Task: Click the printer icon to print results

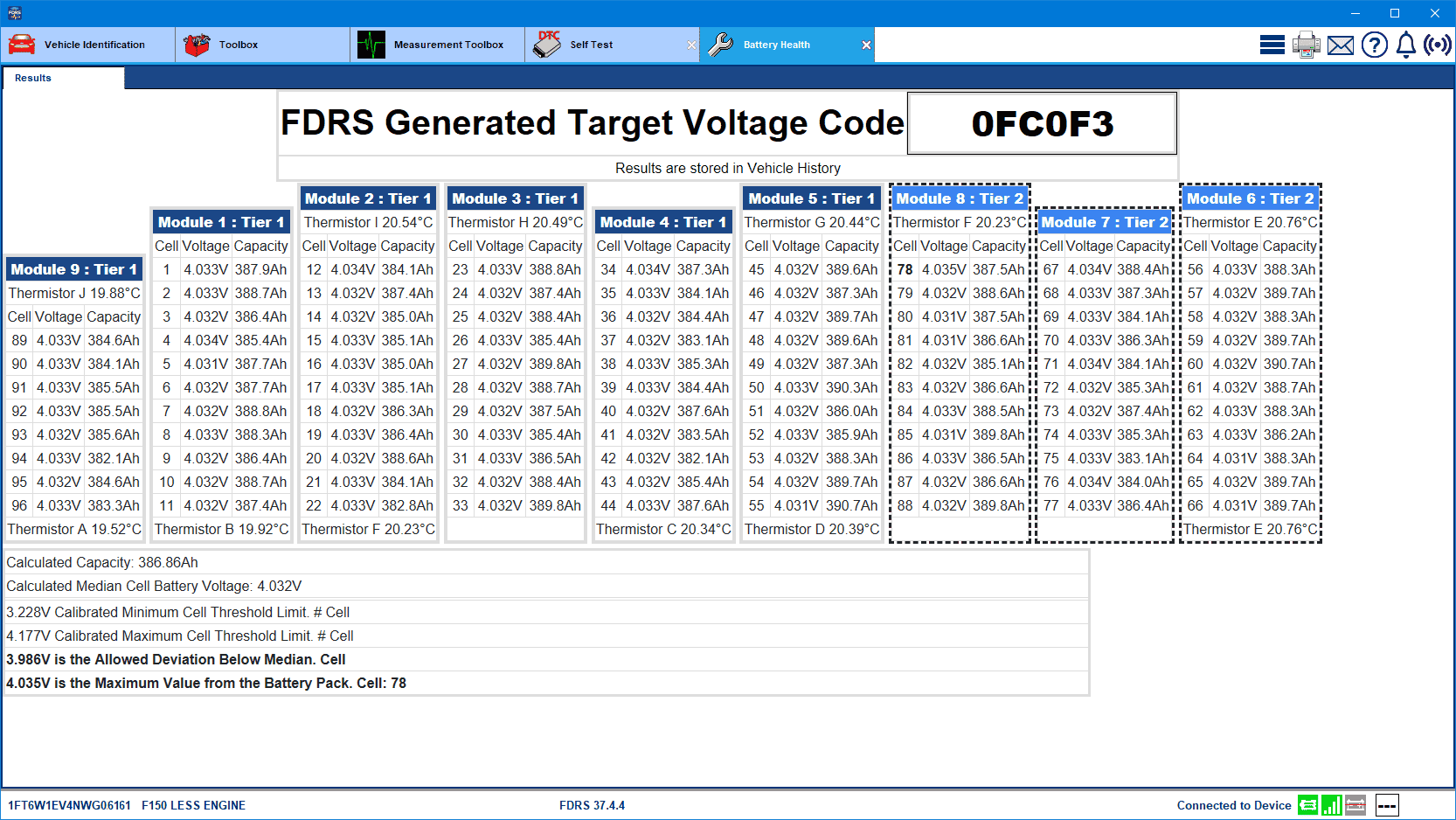Action: click(1306, 45)
